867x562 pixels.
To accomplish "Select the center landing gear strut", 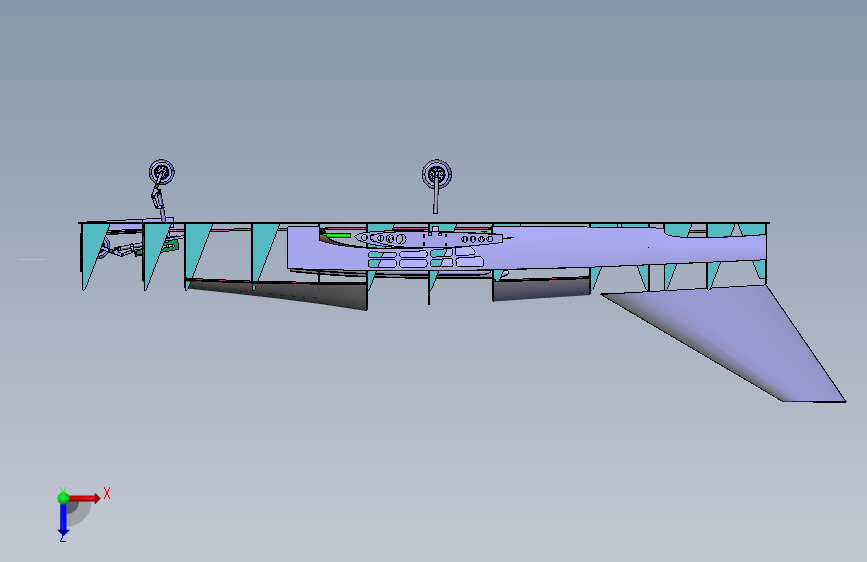I will [x=436, y=196].
